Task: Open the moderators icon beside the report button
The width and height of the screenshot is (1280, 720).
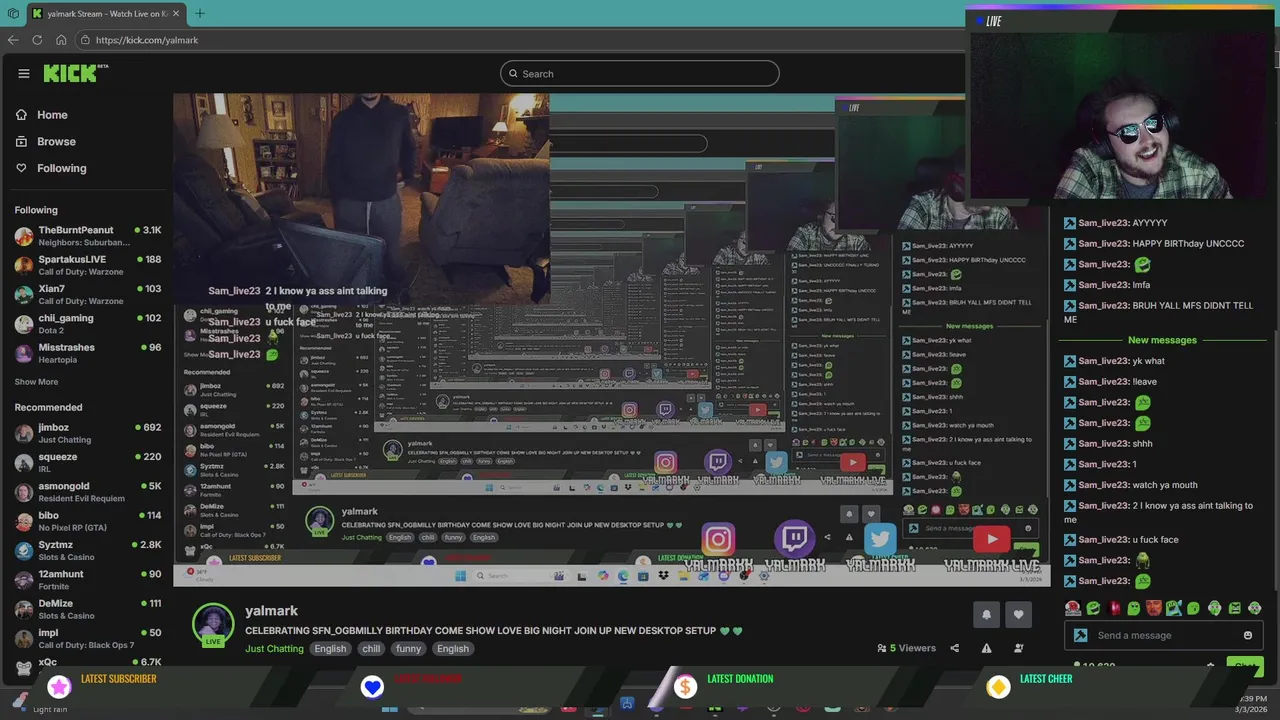Action: 1018,648
